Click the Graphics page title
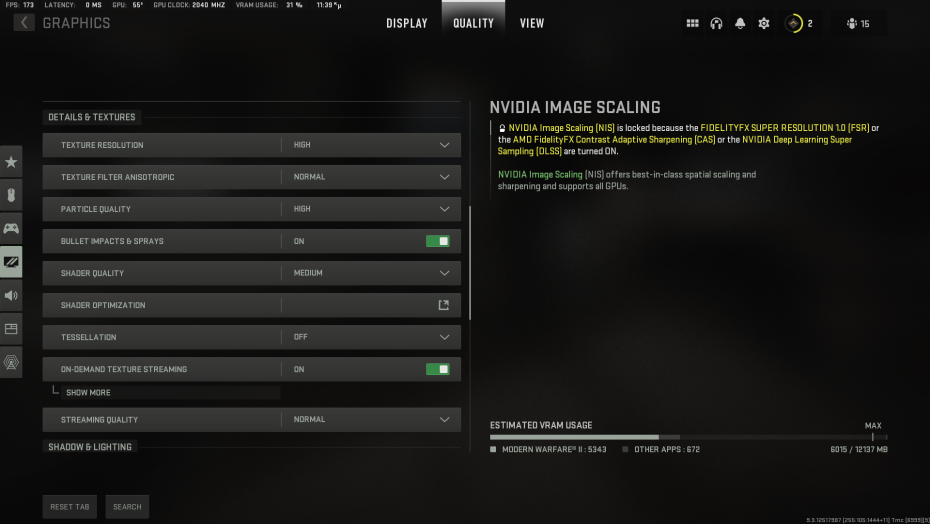930x524 pixels. coord(77,23)
